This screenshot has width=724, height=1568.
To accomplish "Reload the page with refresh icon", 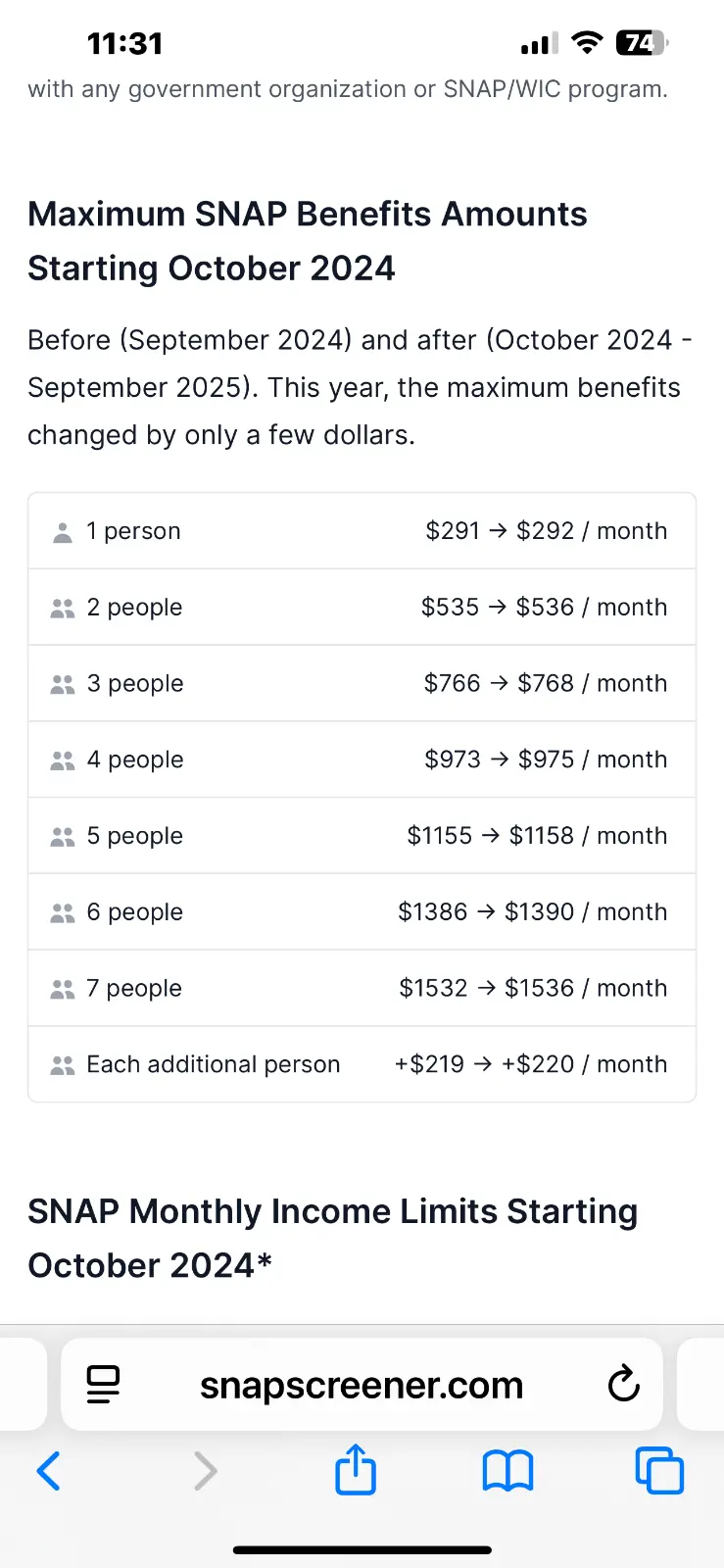I will [623, 1385].
